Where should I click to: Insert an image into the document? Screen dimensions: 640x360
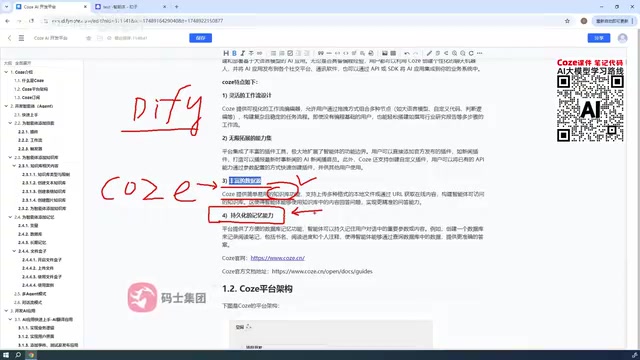(384, 53)
